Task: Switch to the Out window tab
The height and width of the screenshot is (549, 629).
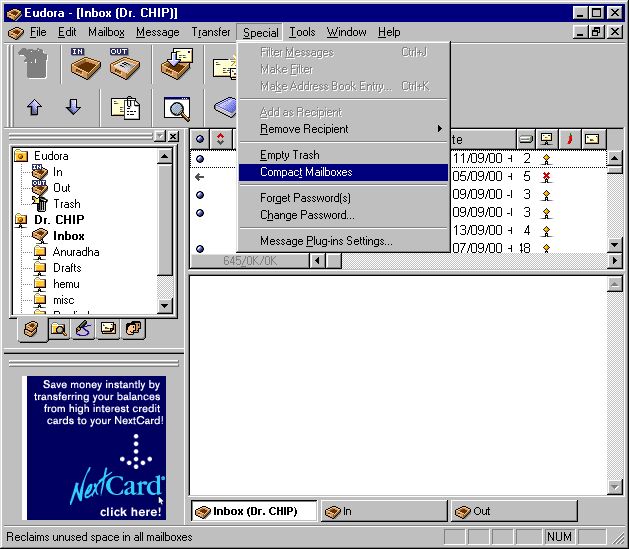Action: (x=514, y=511)
